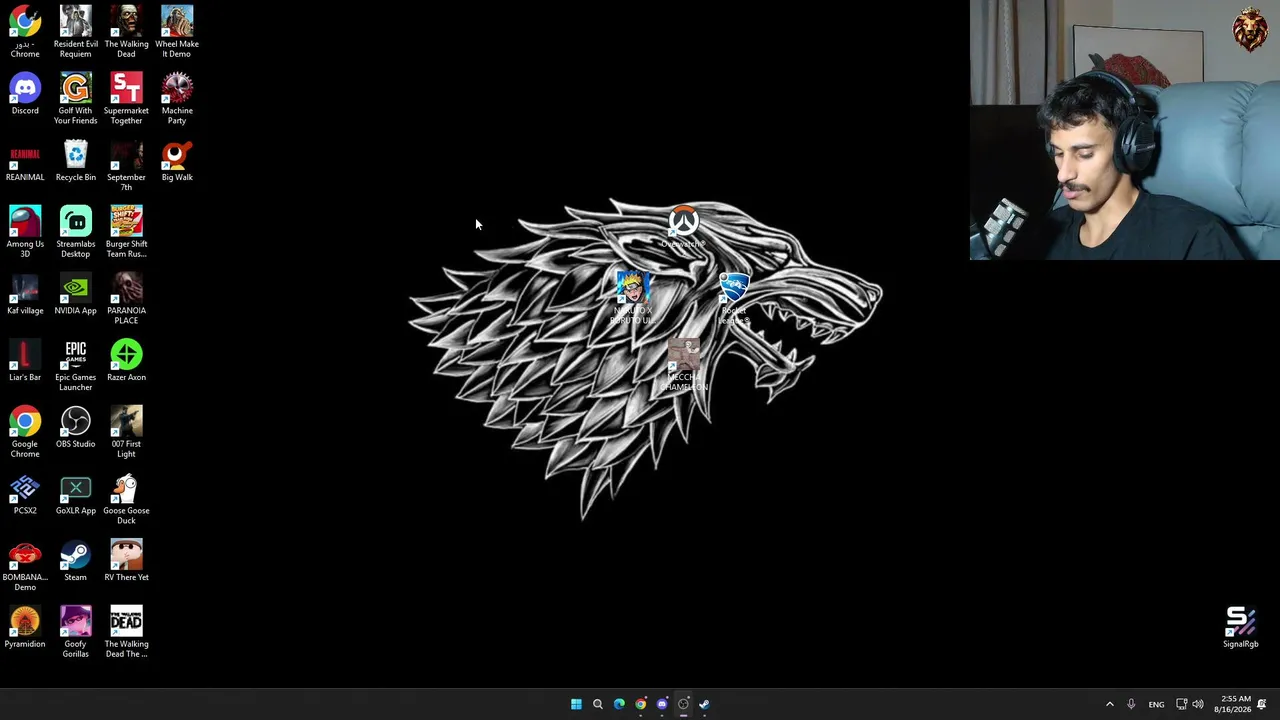Image resolution: width=1280 pixels, height=720 pixels.
Task: Switch to OBS Studio on the taskbar
Action: pos(684,704)
